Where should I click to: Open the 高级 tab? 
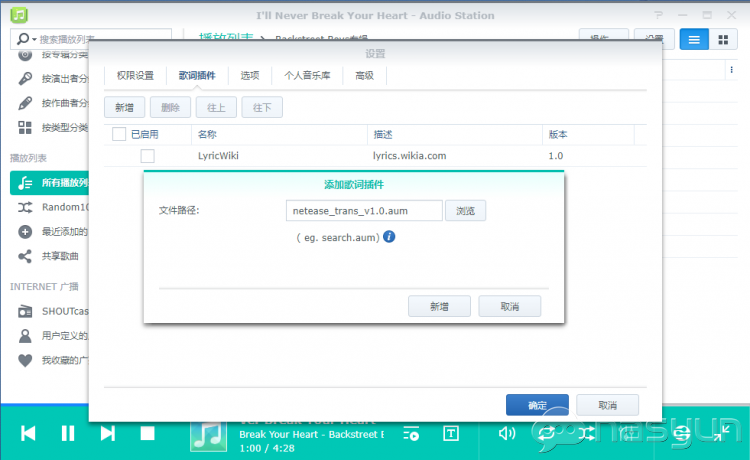click(364, 76)
